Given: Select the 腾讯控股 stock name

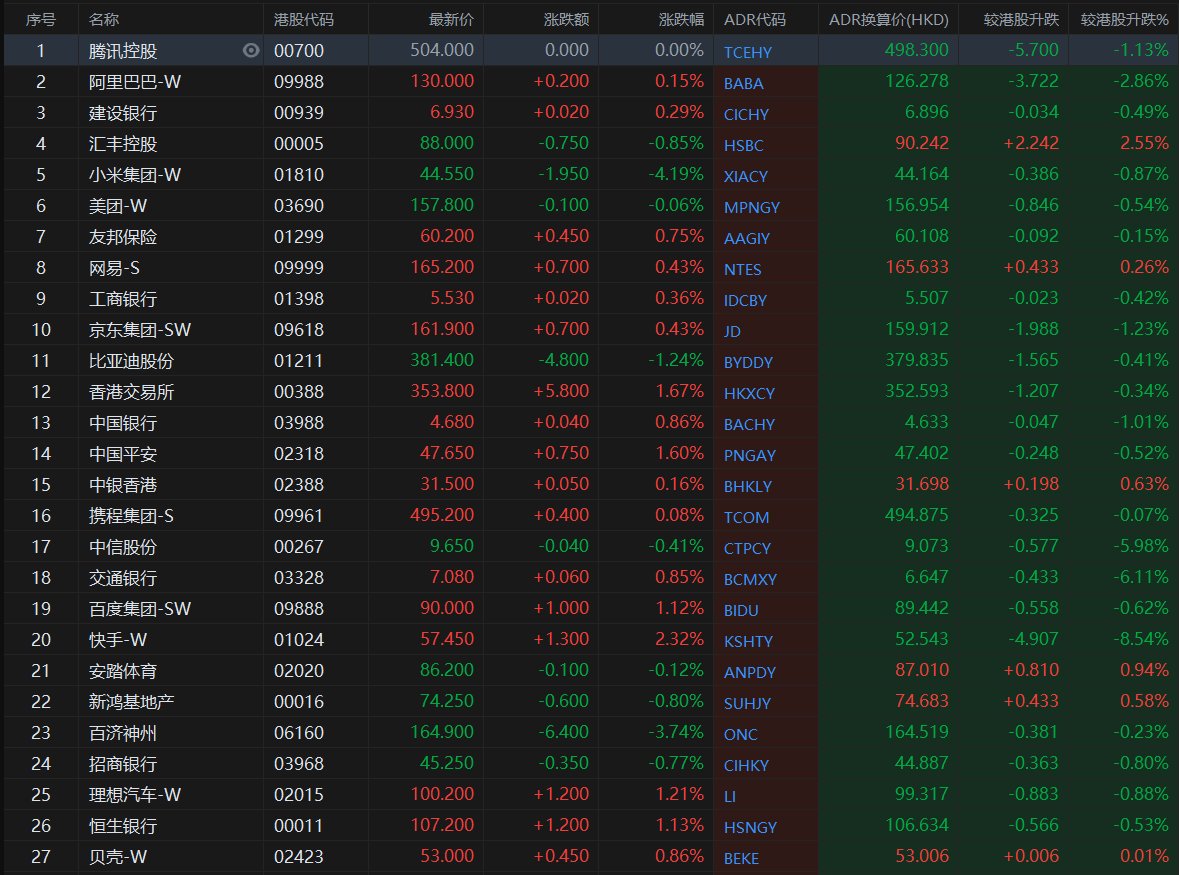Looking at the screenshot, I should click(x=123, y=51).
